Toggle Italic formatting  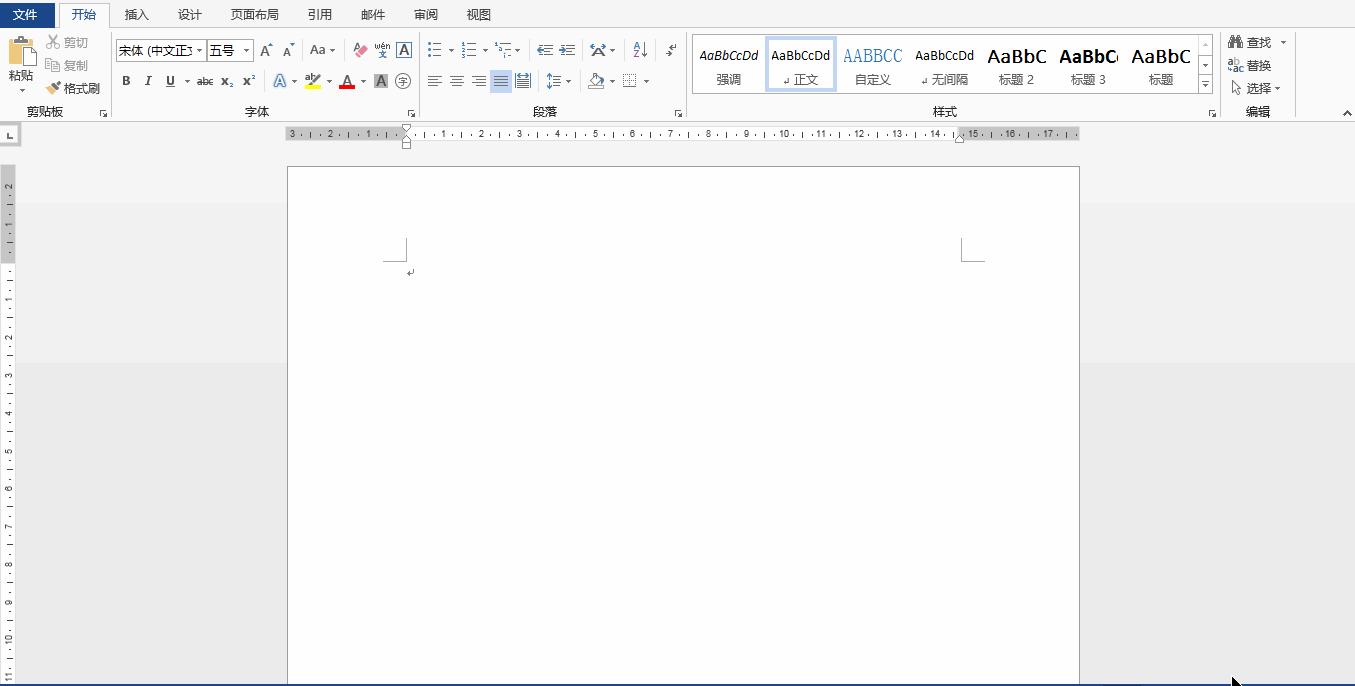[148, 81]
